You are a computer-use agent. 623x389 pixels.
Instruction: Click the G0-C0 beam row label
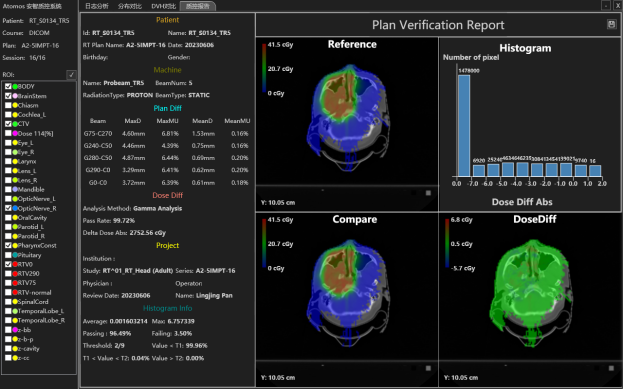click(x=98, y=183)
